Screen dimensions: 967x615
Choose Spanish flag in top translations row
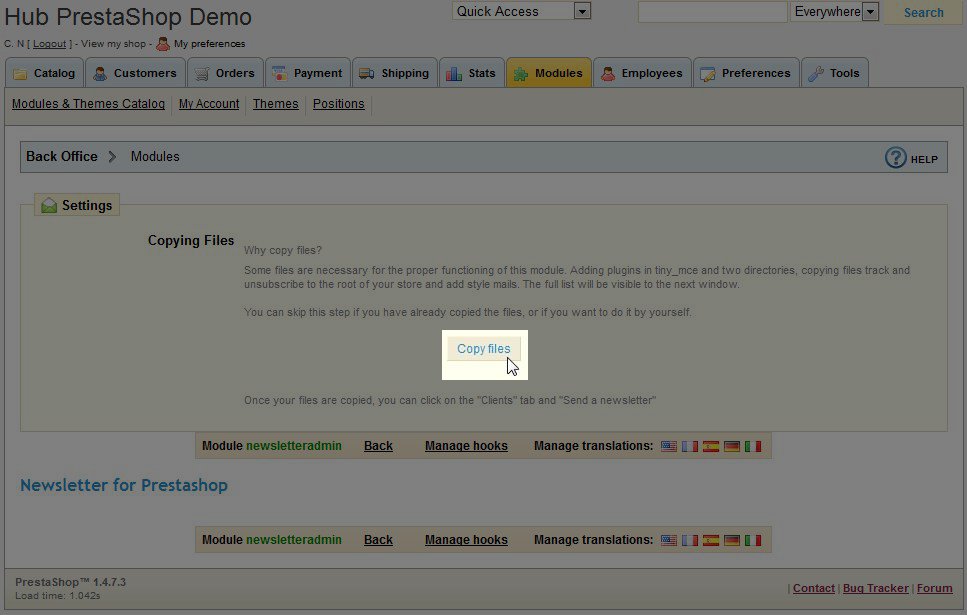(x=711, y=446)
